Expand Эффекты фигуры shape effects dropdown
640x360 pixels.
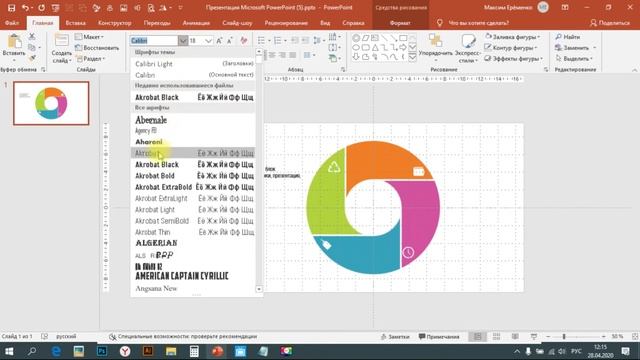click(514, 59)
